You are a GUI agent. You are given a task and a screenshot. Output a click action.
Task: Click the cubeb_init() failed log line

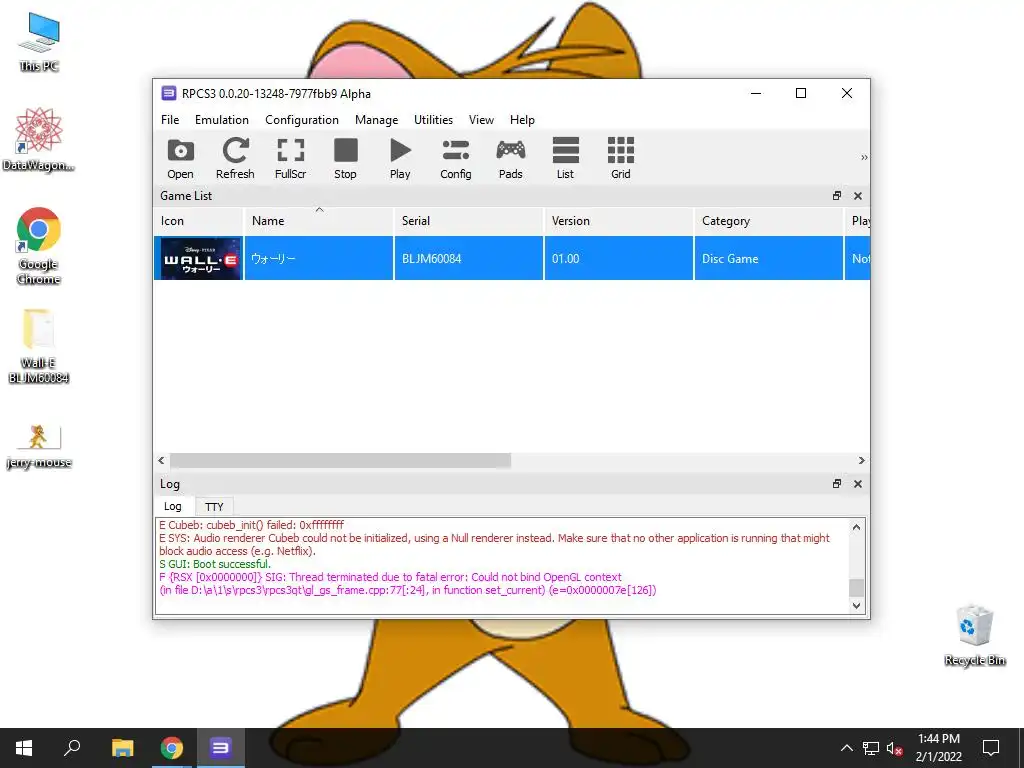click(251, 525)
